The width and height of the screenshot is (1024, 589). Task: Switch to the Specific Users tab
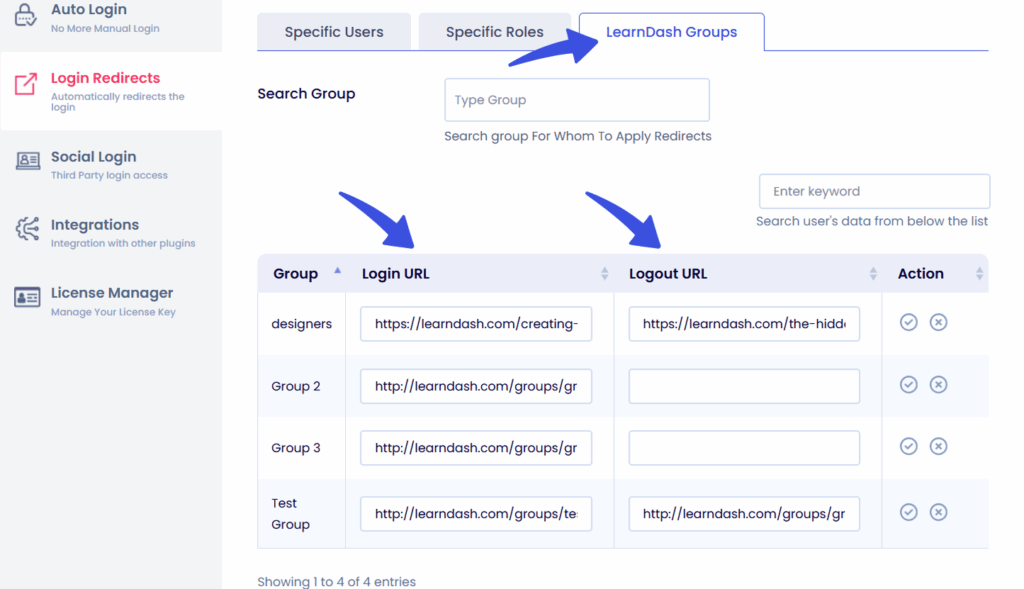334,32
